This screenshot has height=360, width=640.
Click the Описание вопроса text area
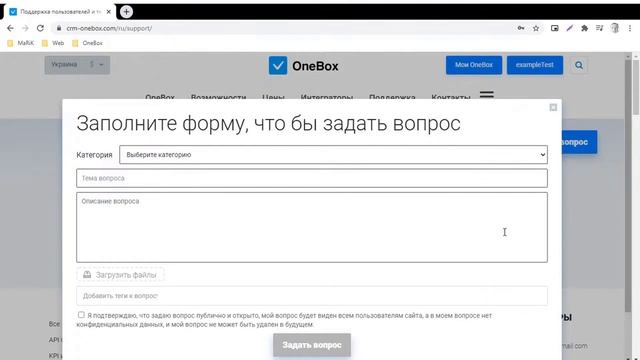(312, 227)
